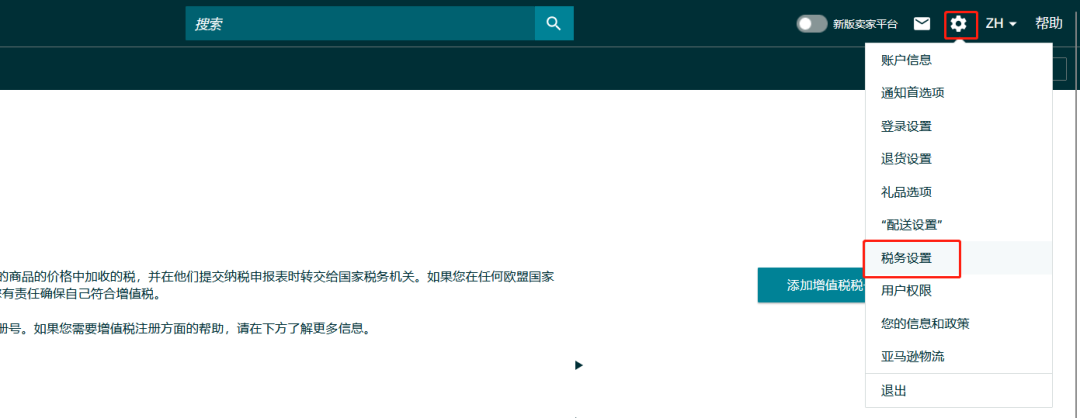Choose 您的信息和政策 menu entry
1080x418 pixels.
(925, 324)
